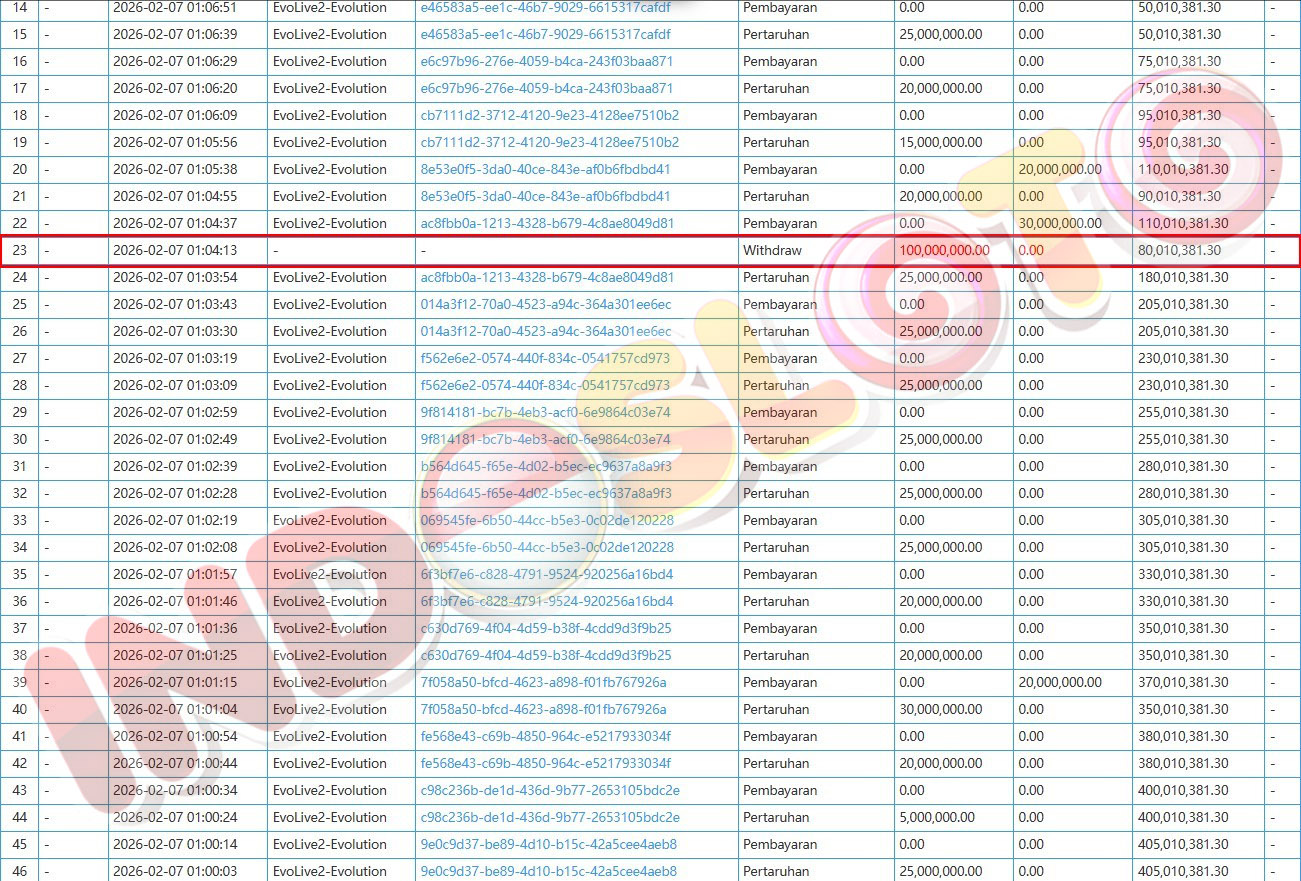Screen dimensions: 1301x881
Task: Open the 8e53e0f5 link in Pembayaran row 20
Action: click(545, 169)
